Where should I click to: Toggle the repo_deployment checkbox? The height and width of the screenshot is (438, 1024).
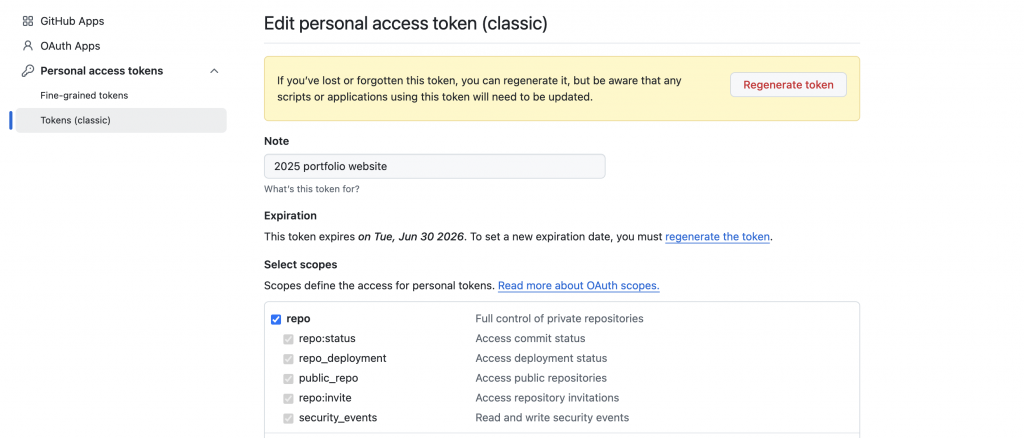pyautogui.click(x=289, y=359)
